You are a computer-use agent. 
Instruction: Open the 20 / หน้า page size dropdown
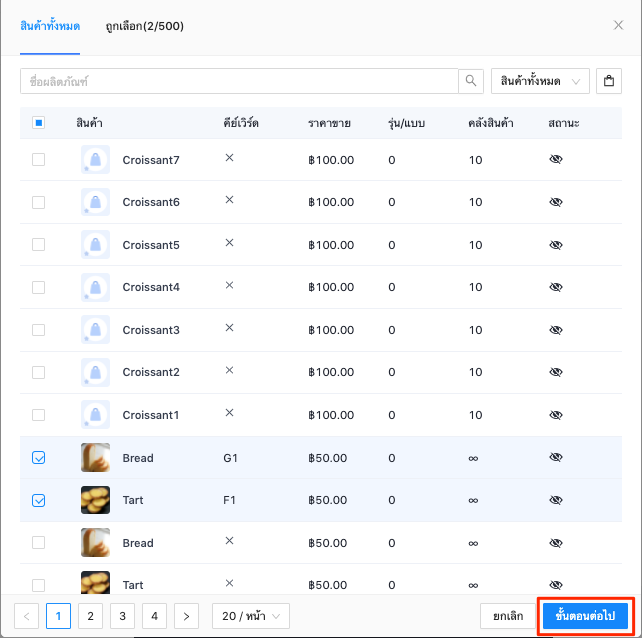click(x=251, y=615)
